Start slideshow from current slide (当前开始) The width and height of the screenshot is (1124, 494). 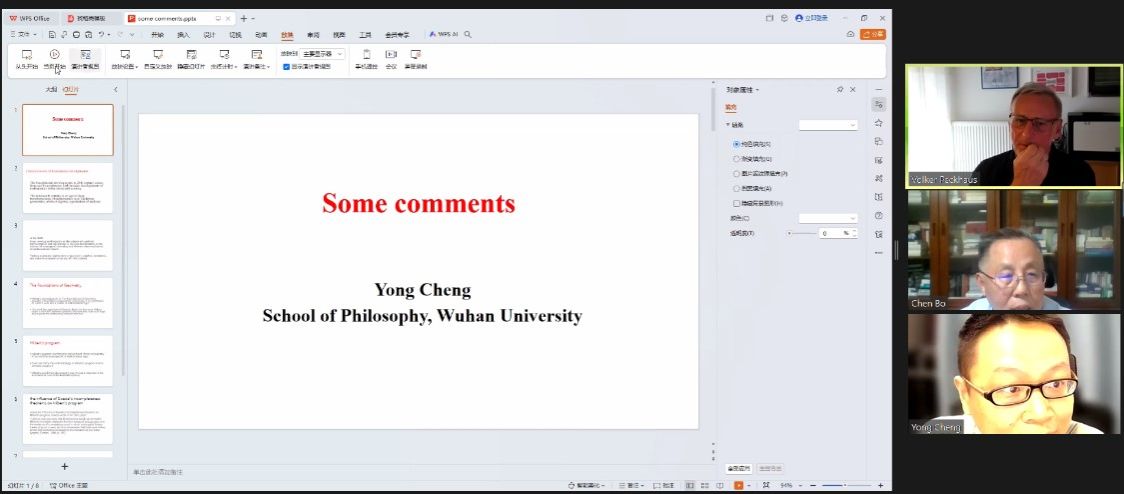pos(55,59)
